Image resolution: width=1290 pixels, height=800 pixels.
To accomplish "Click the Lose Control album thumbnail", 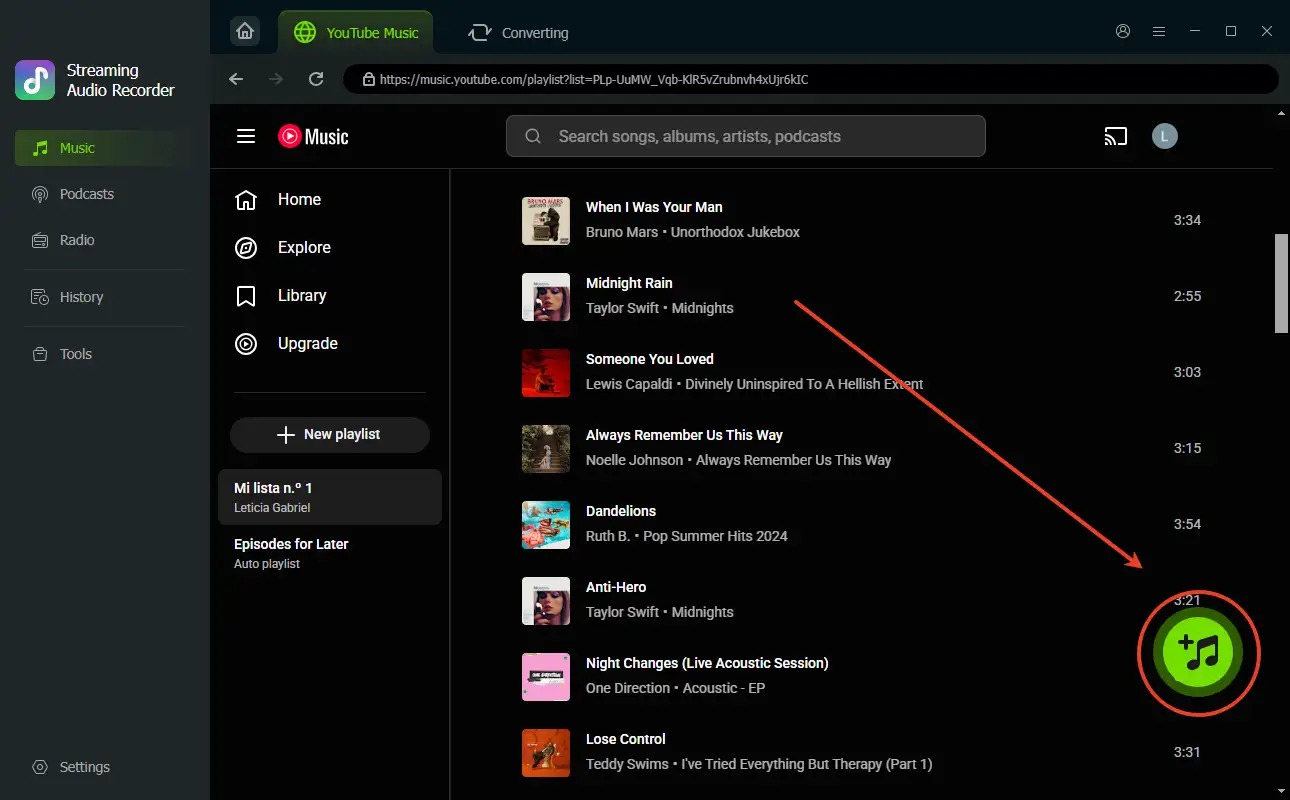I will click(546, 753).
